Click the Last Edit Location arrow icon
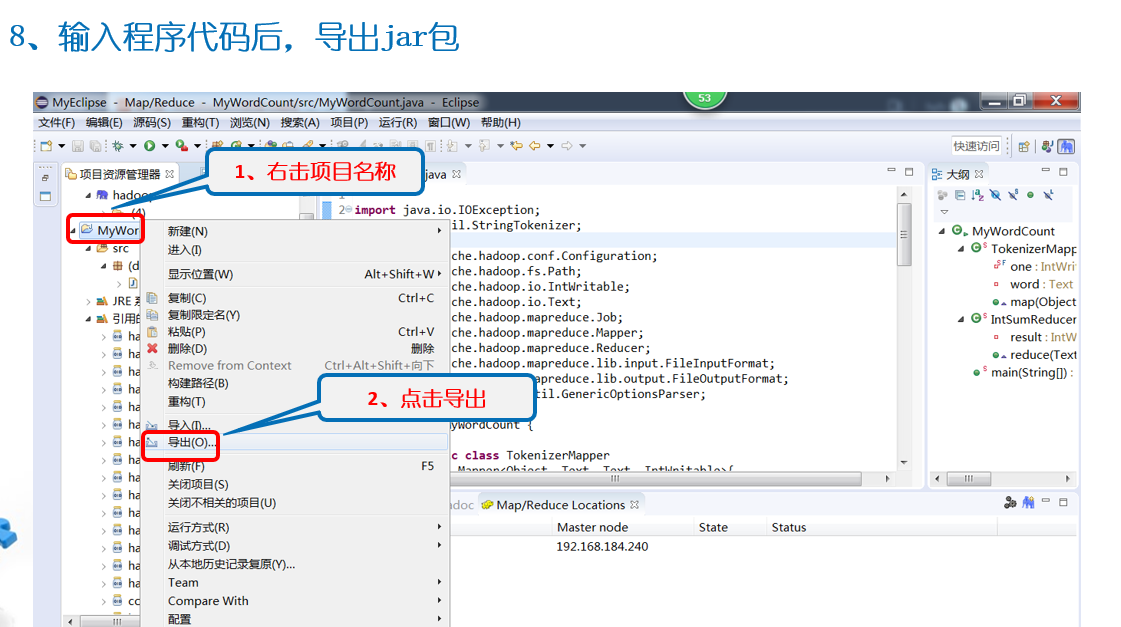This screenshot has height=627, width=1121. 516,146
